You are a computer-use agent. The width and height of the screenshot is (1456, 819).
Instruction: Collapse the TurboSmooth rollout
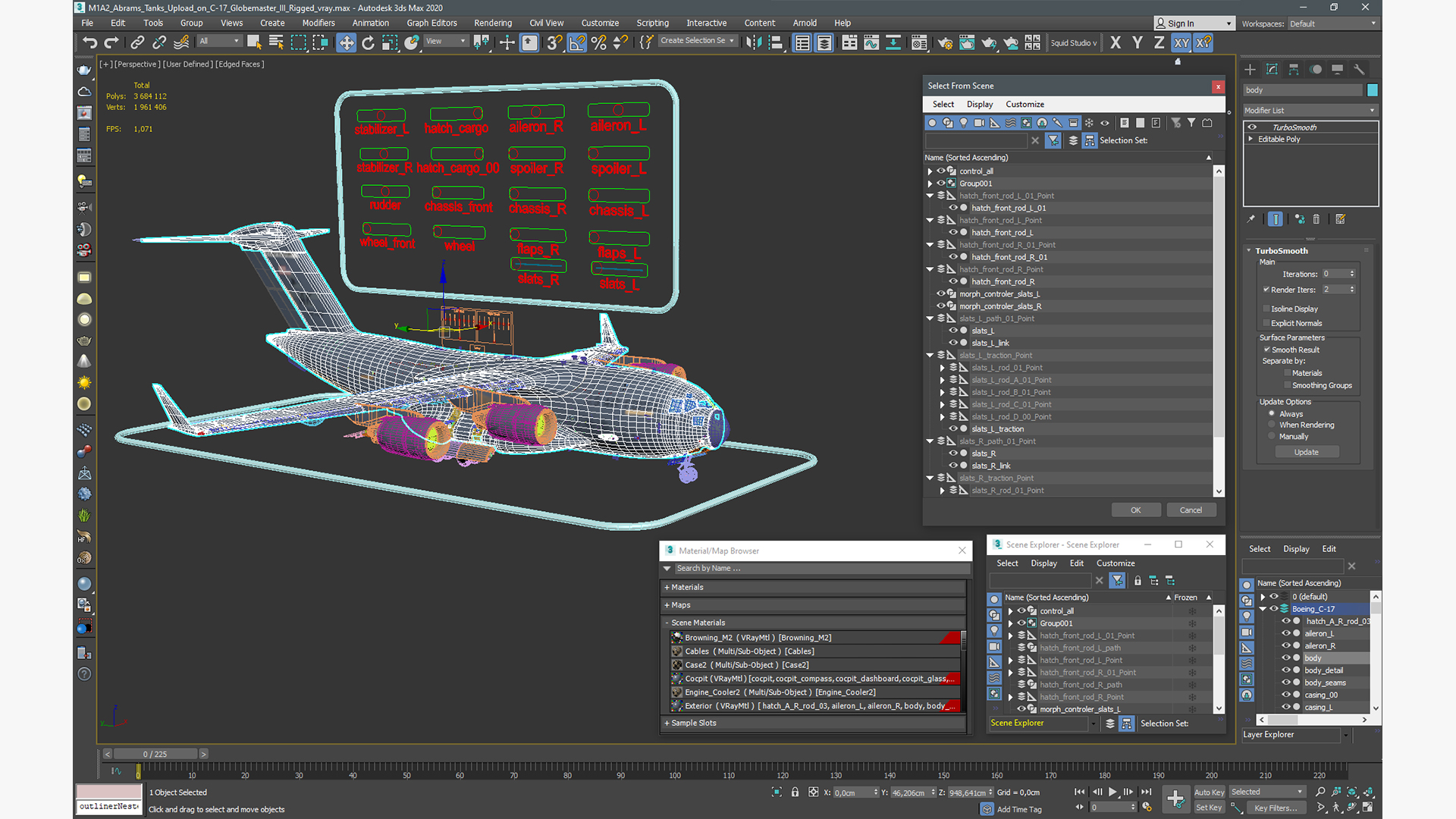(x=1249, y=250)
